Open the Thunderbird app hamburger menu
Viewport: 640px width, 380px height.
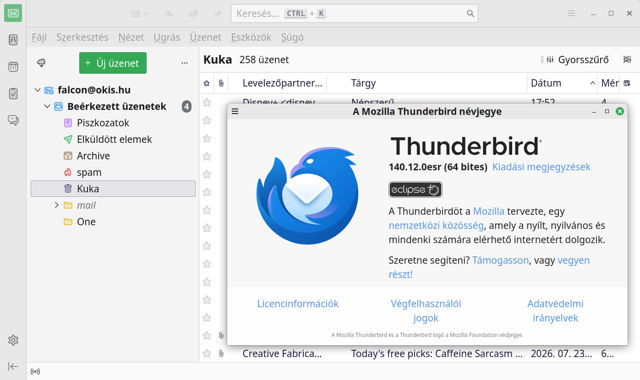click(571, 13)
